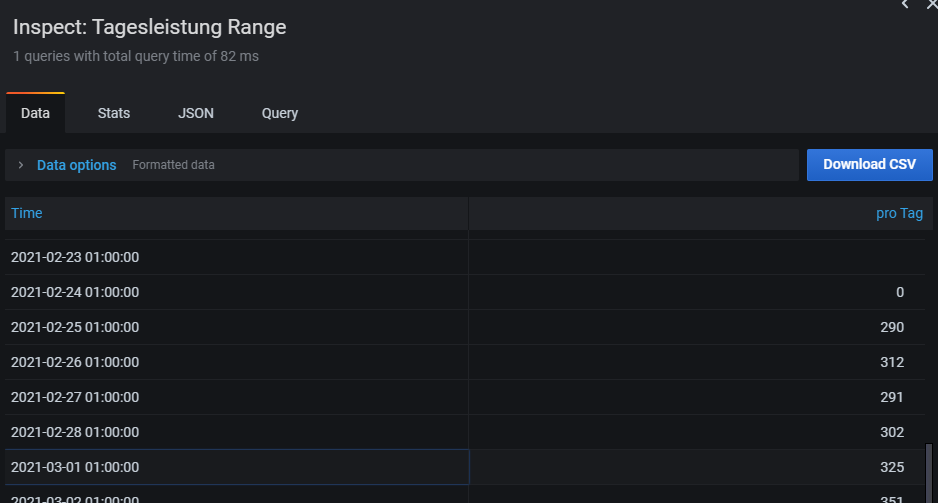The height and width of the screenshot is (503, 938).
Task: Select the 2021-02-24 01:00:00 time cell
Action: point(75,292)
